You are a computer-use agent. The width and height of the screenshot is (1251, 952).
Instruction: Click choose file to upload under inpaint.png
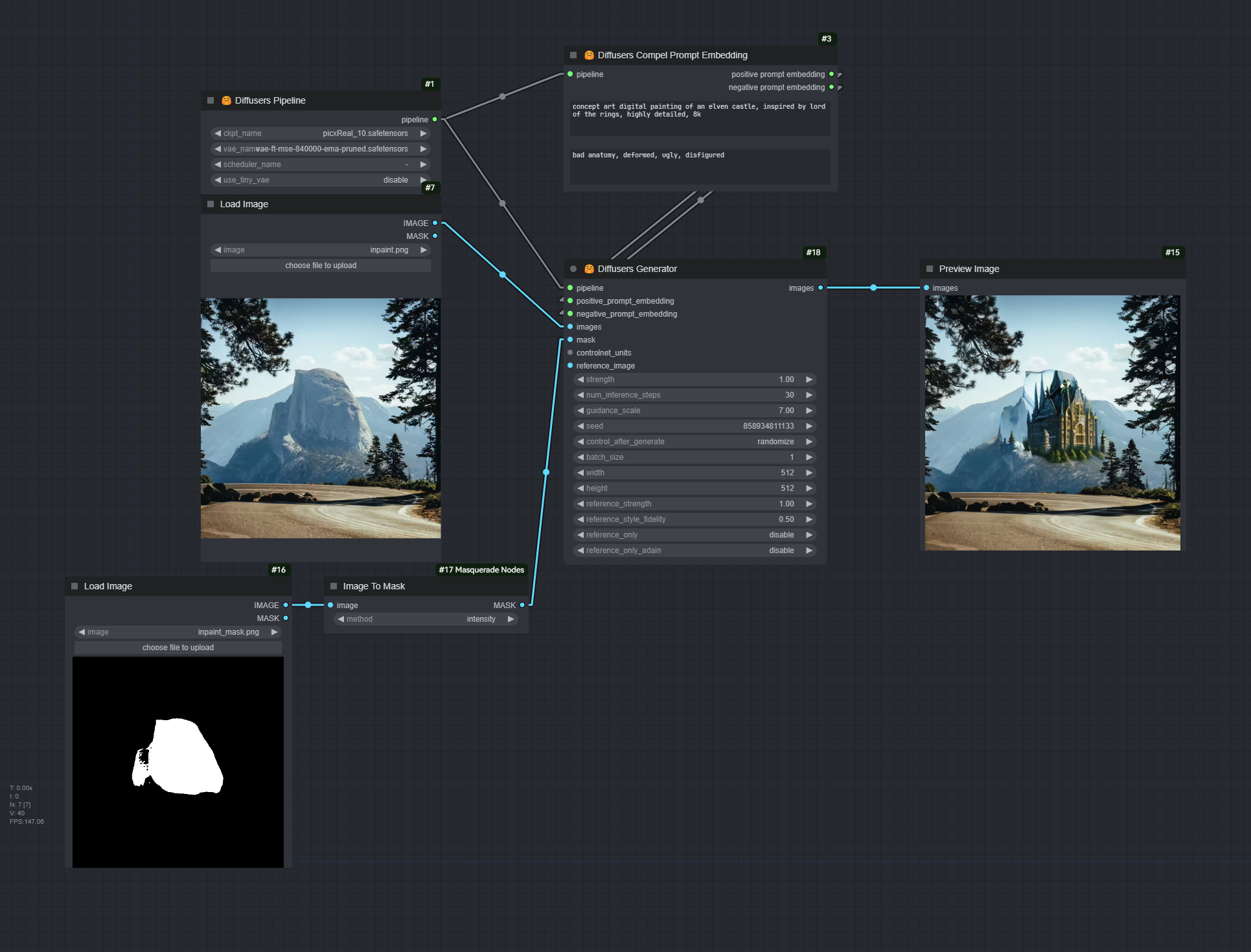(321, 266)
